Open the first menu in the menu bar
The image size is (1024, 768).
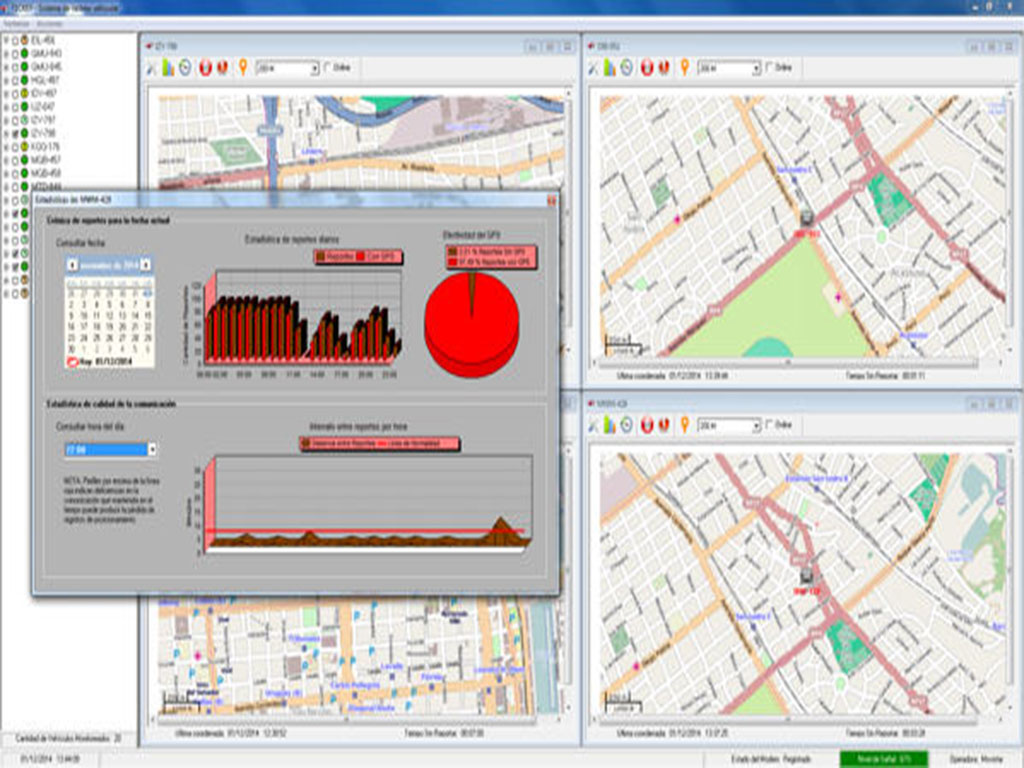(x=16, y=23)
